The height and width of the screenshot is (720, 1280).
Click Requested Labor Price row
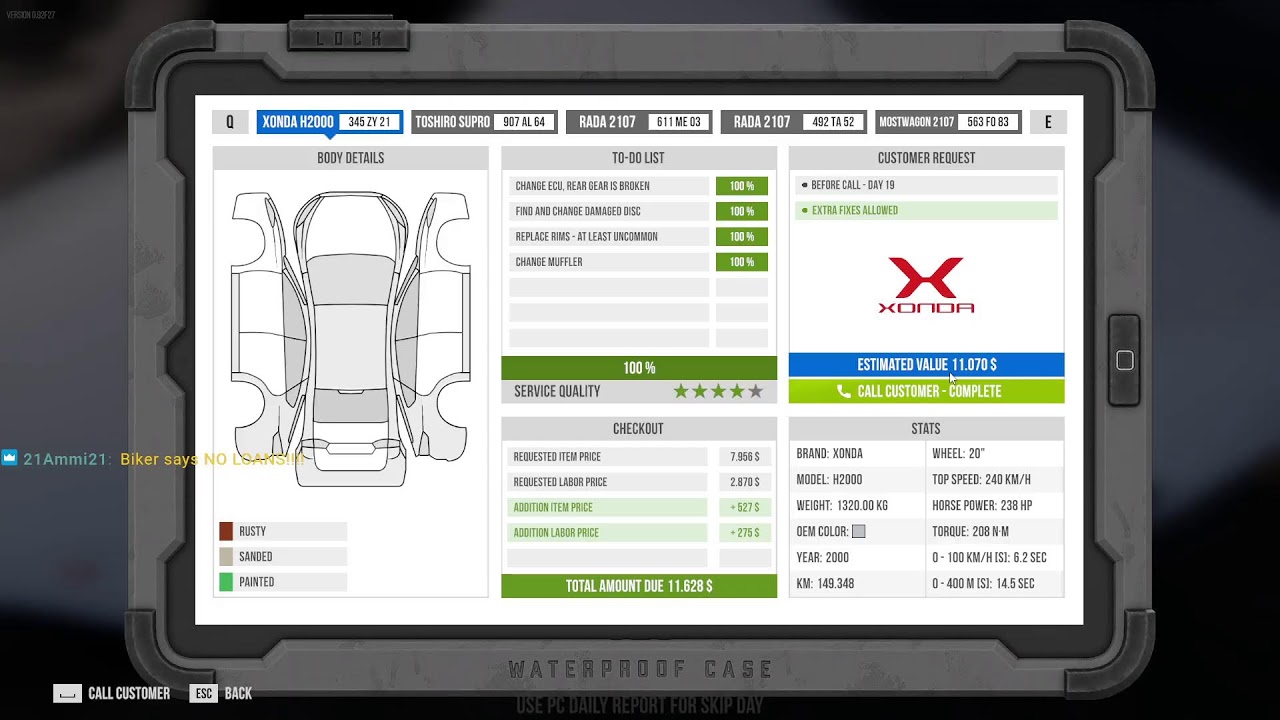639,482
